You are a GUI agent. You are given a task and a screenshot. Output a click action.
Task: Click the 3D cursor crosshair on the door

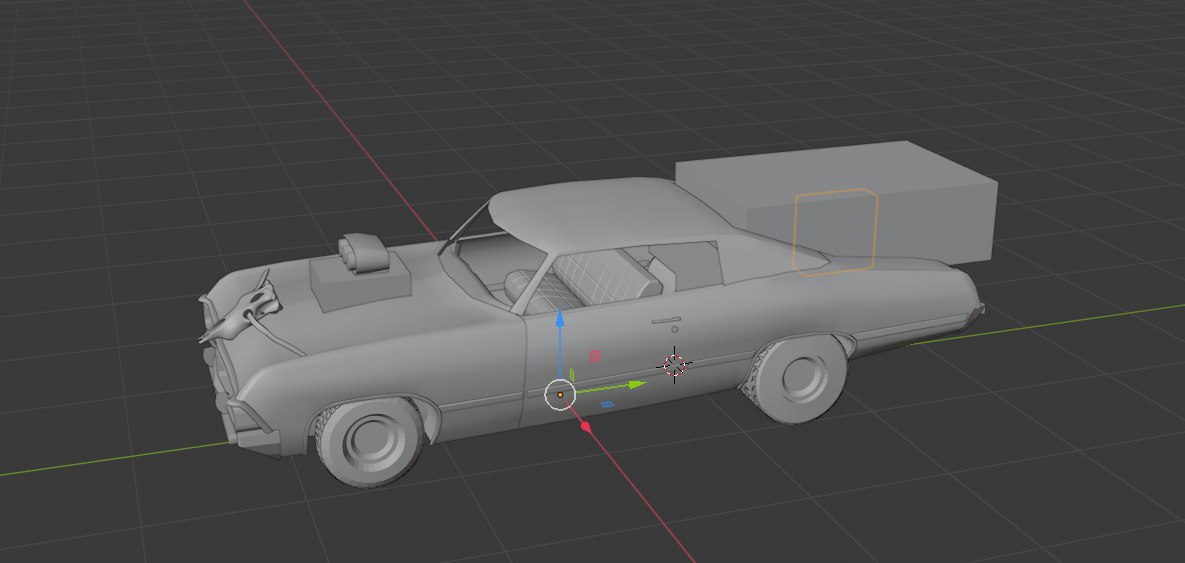coord(674,365)
